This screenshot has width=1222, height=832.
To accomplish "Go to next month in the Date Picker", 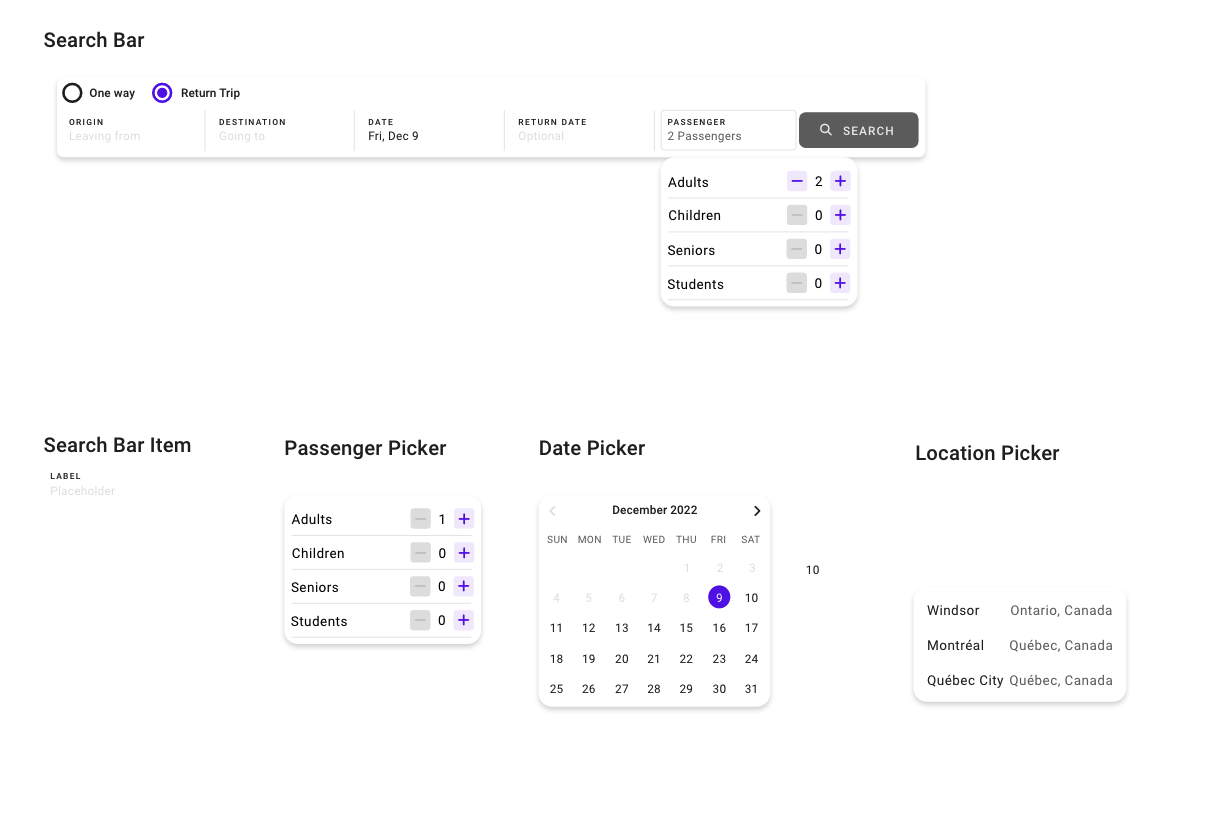I will (x=757, y=510).
